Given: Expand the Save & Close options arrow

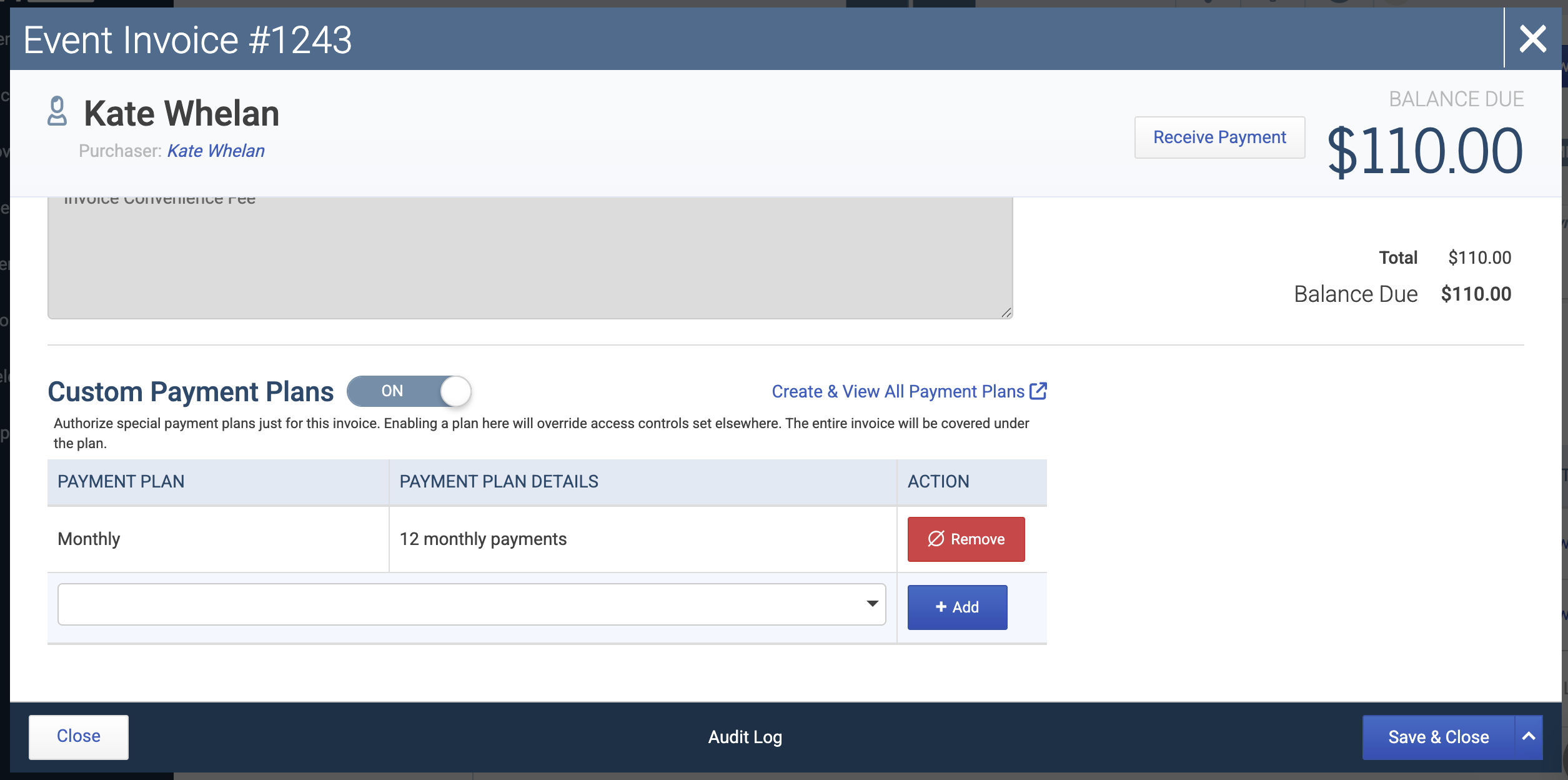Looking at the screenshot, I should click(x=1529, y=737).
